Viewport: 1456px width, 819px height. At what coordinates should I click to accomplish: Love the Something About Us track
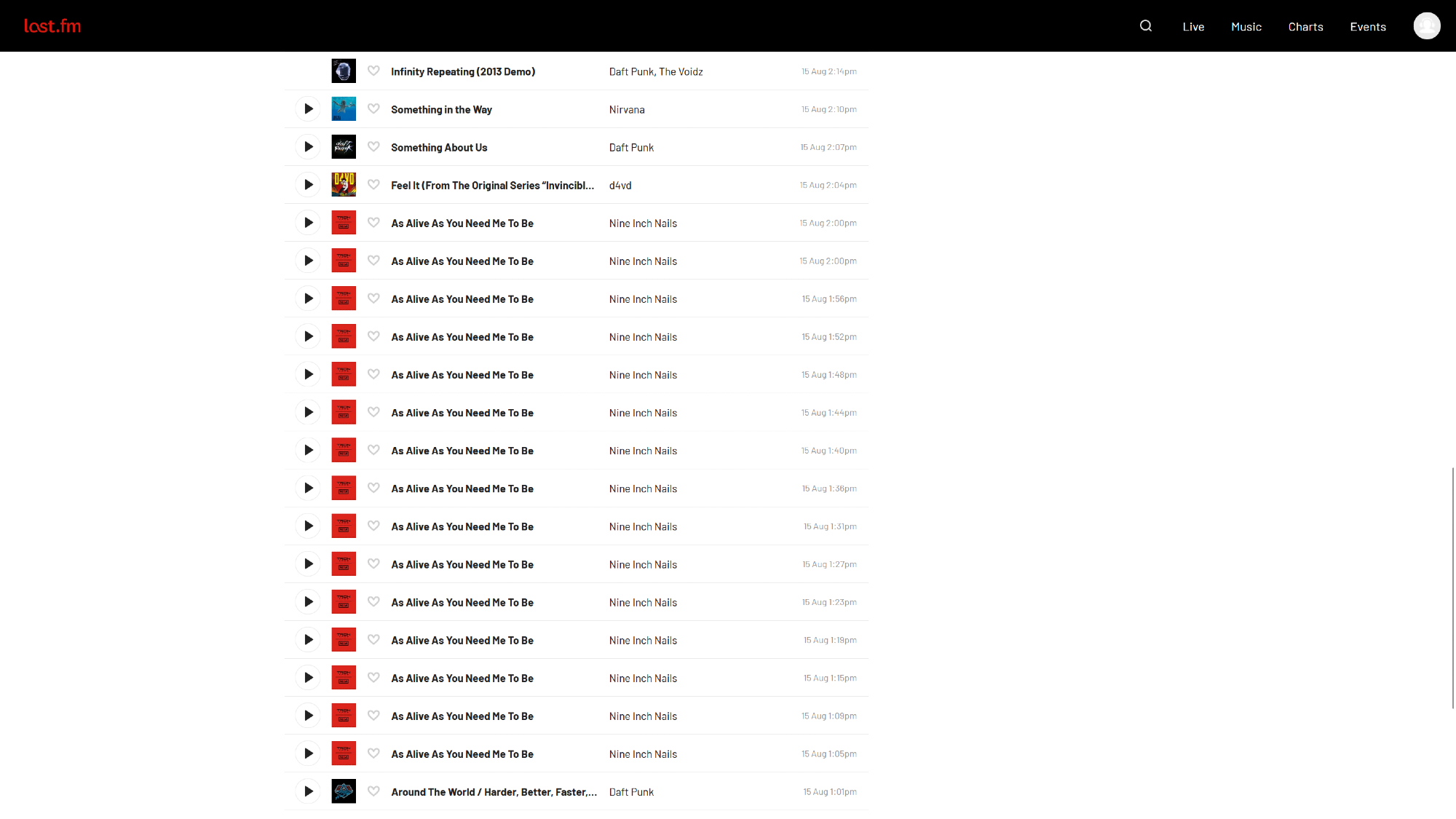[373, 146]
